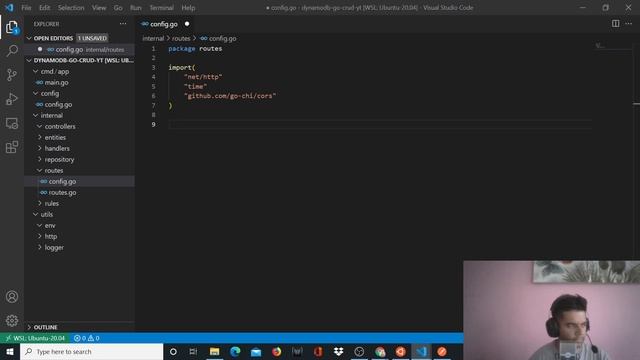This screenshot has height=360, width=640.
Task: Open the Edit menu
Action: pyautogui.click(x=44, y=8)
